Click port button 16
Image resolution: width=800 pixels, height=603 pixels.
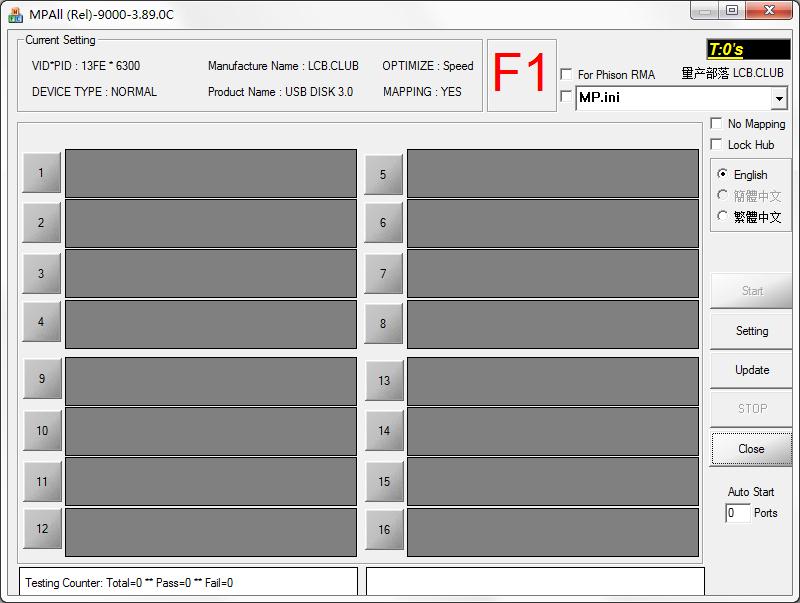pyautogui.click(x=385, y=530)
